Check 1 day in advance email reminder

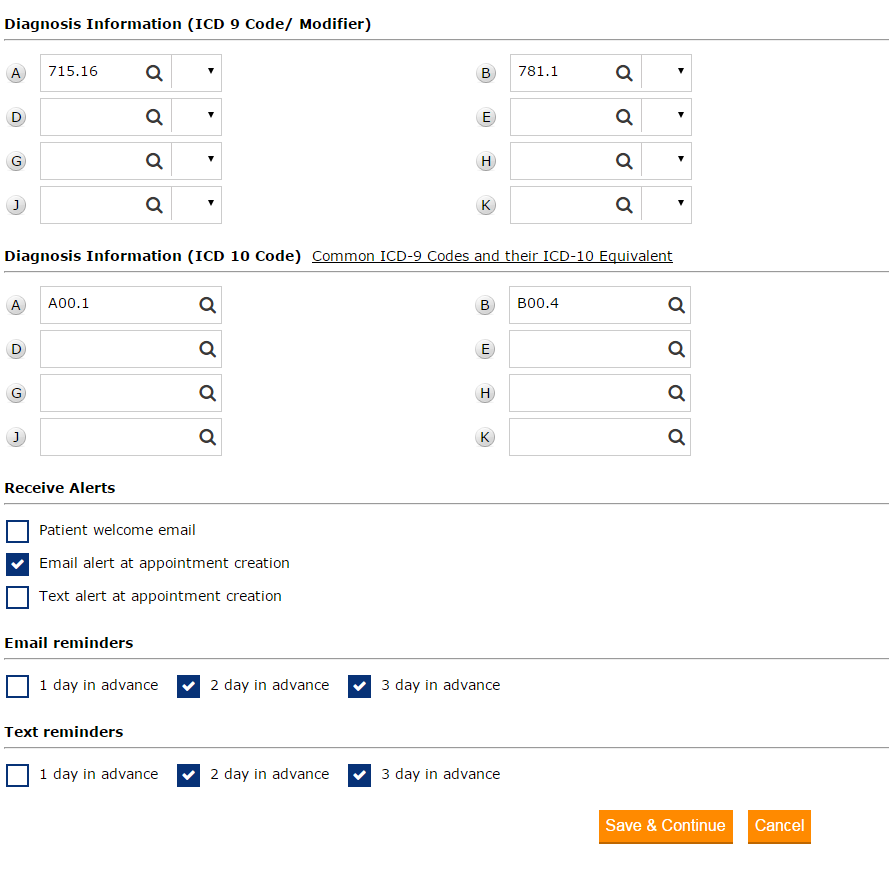pyautogui.click(x=18, y=686)
